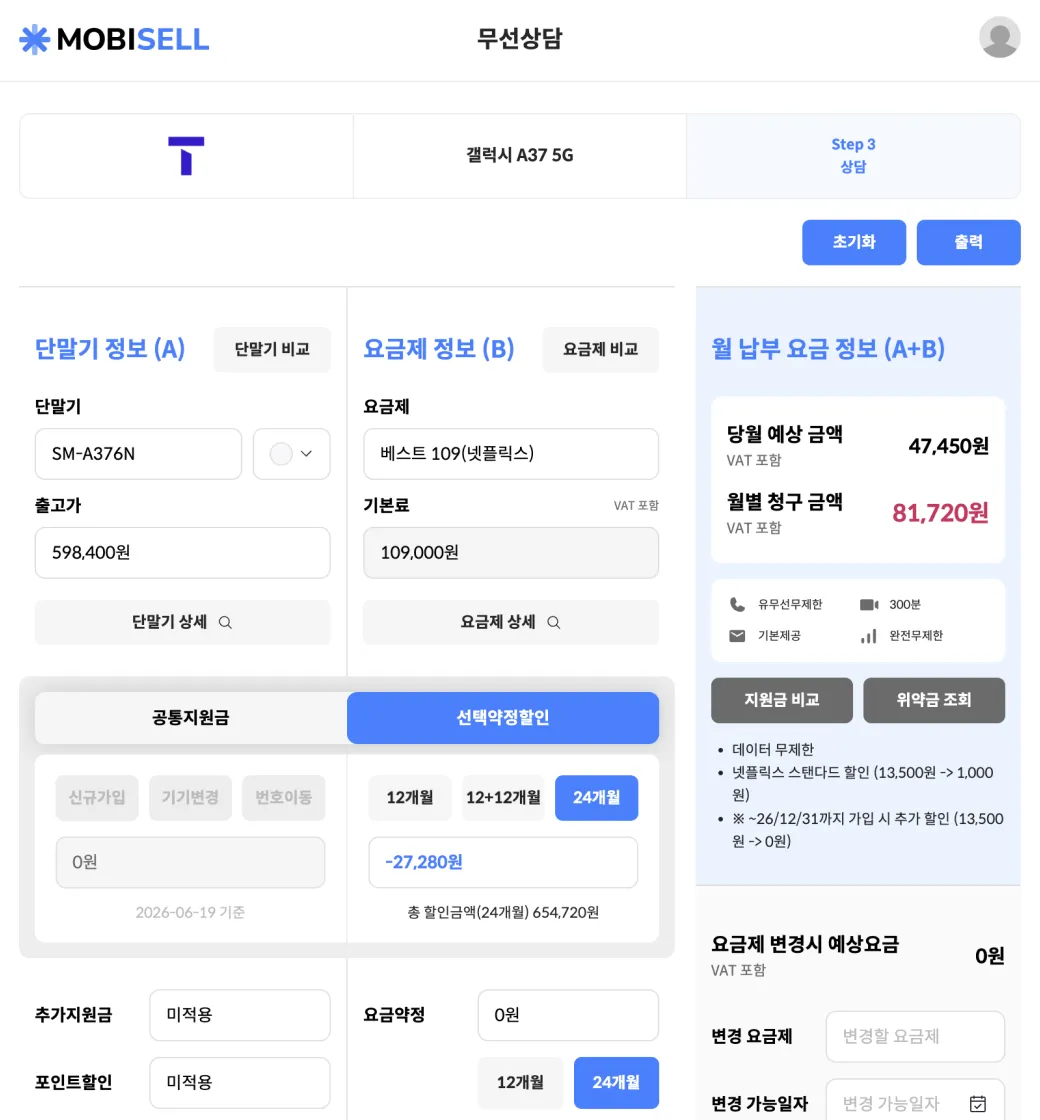Open the user profile avatar
The image size is (1040, 1120).
point(999,37)
